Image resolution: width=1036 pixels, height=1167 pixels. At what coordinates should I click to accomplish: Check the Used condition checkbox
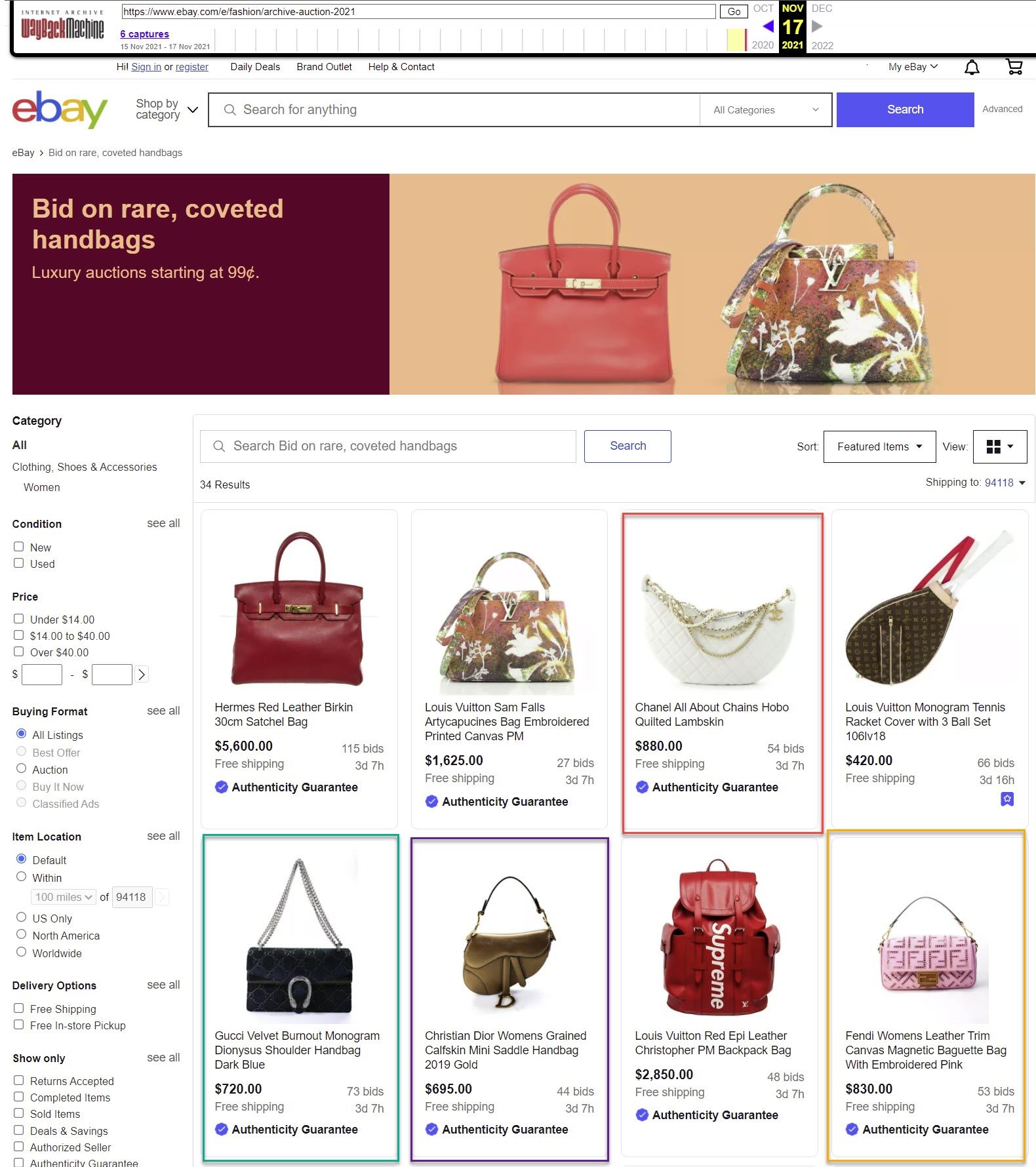[x=19, y=563]
